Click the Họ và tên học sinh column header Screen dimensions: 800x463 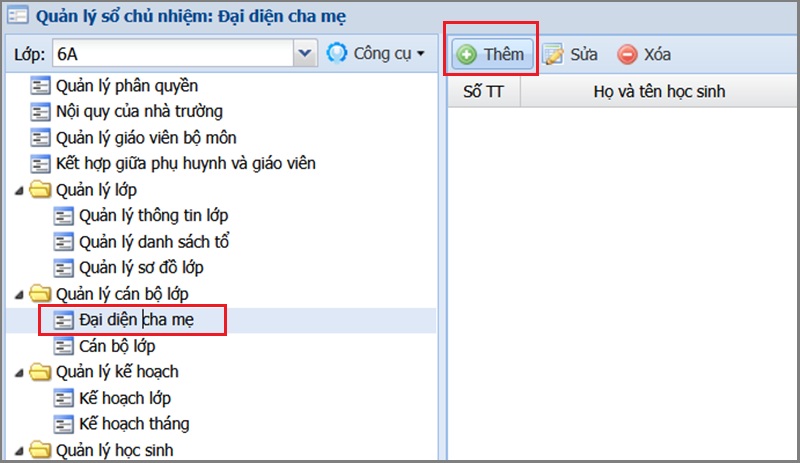[x=659, y=91]
